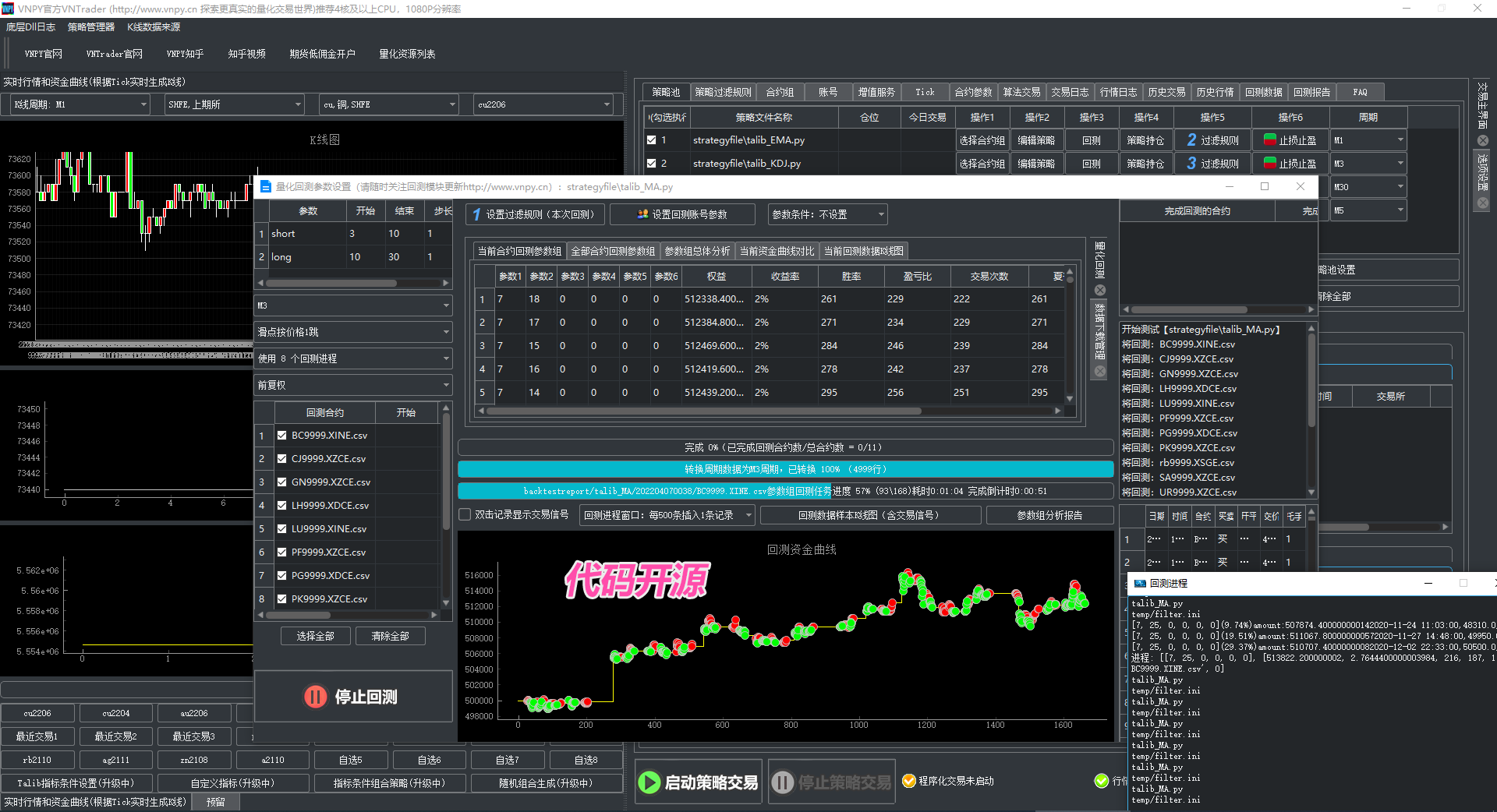Click the blue 3 过滤规则 icon for talib_KDJ.py

(x=1191, y=164)
